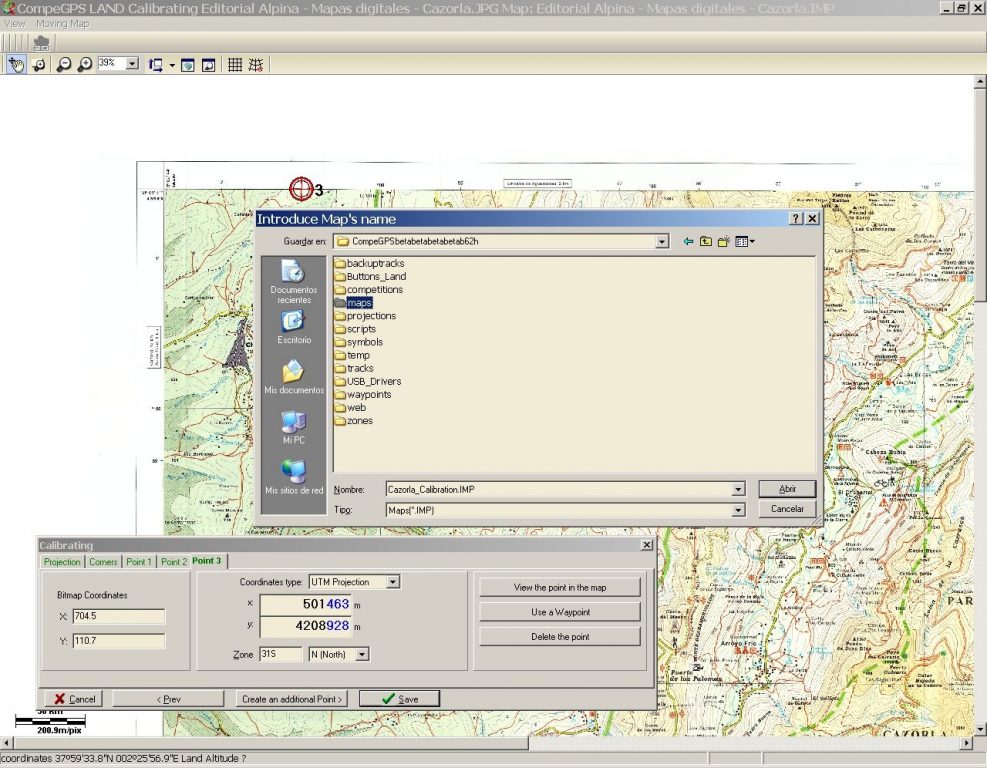Click the bitmap X coordinate field
This screenshot has width=987, height=768.
(119, 616)
